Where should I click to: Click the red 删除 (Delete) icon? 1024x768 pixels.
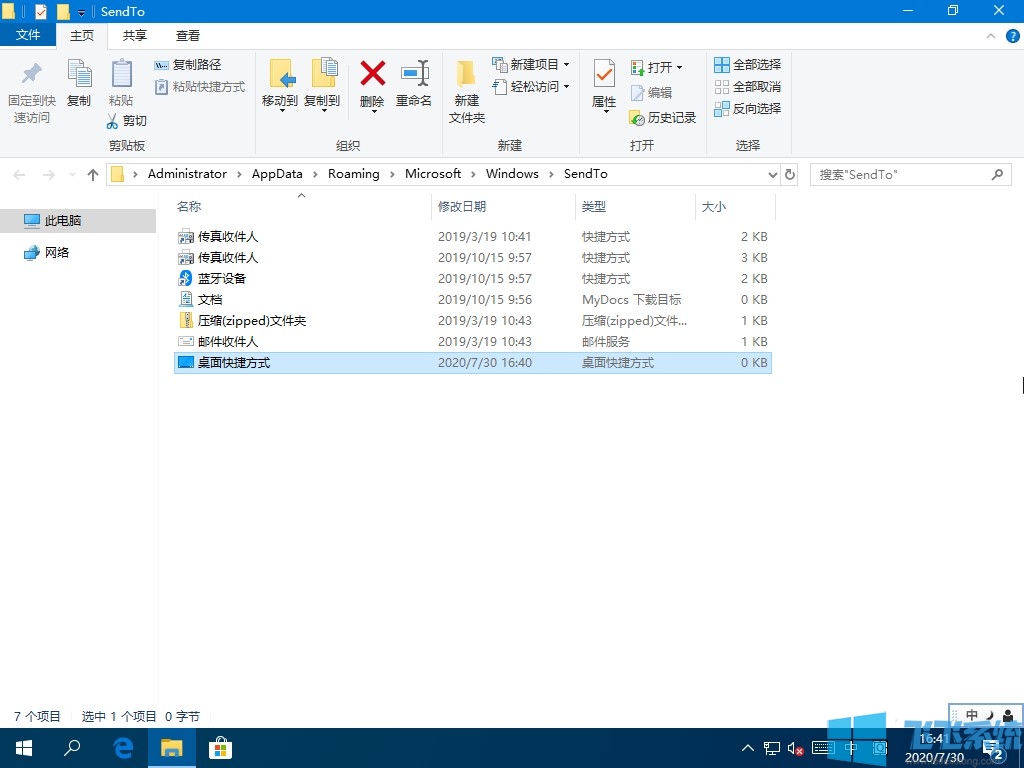click(x=371, y=85)
